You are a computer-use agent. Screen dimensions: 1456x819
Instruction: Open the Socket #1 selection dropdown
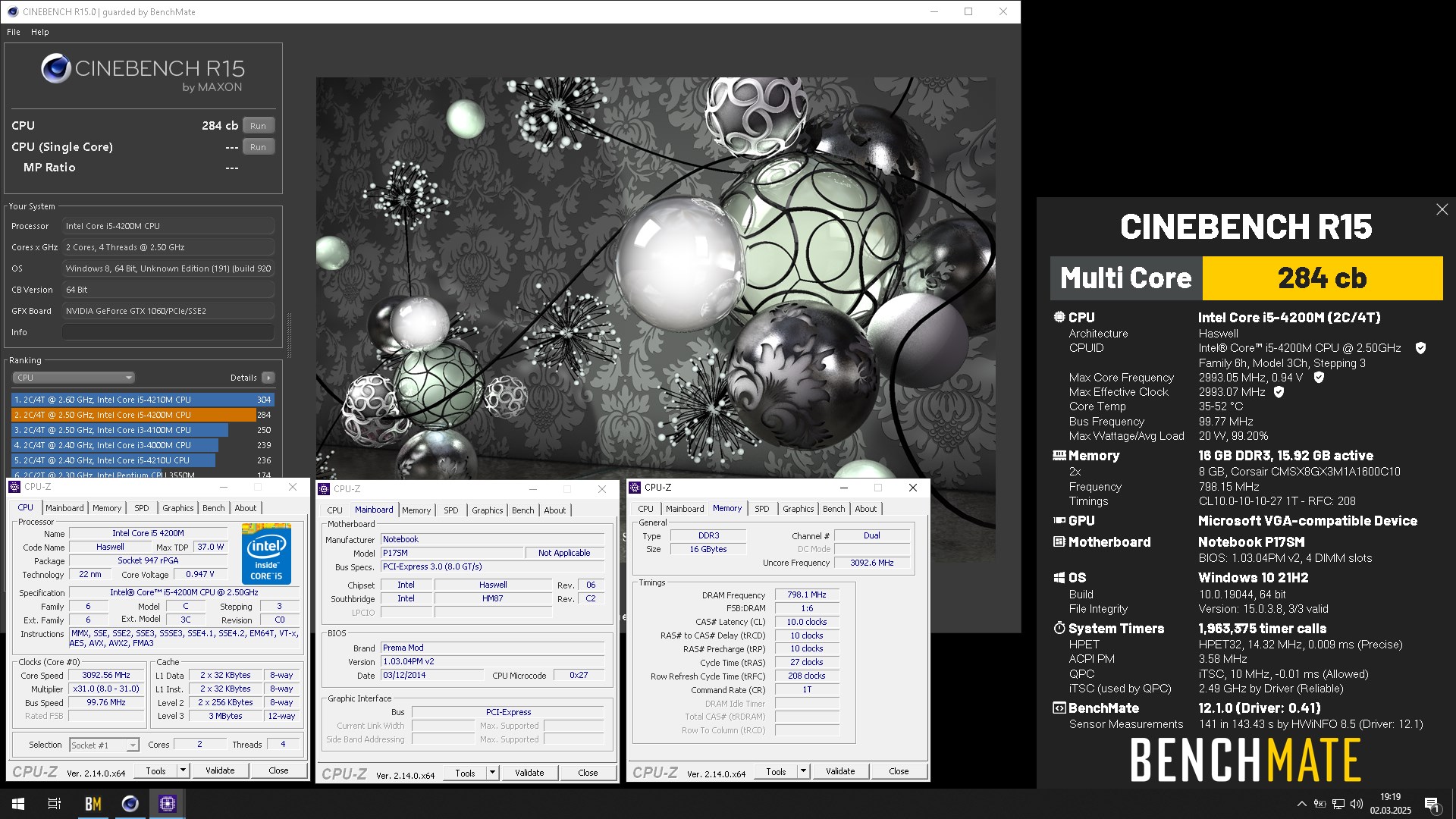[x=104, y=745]
